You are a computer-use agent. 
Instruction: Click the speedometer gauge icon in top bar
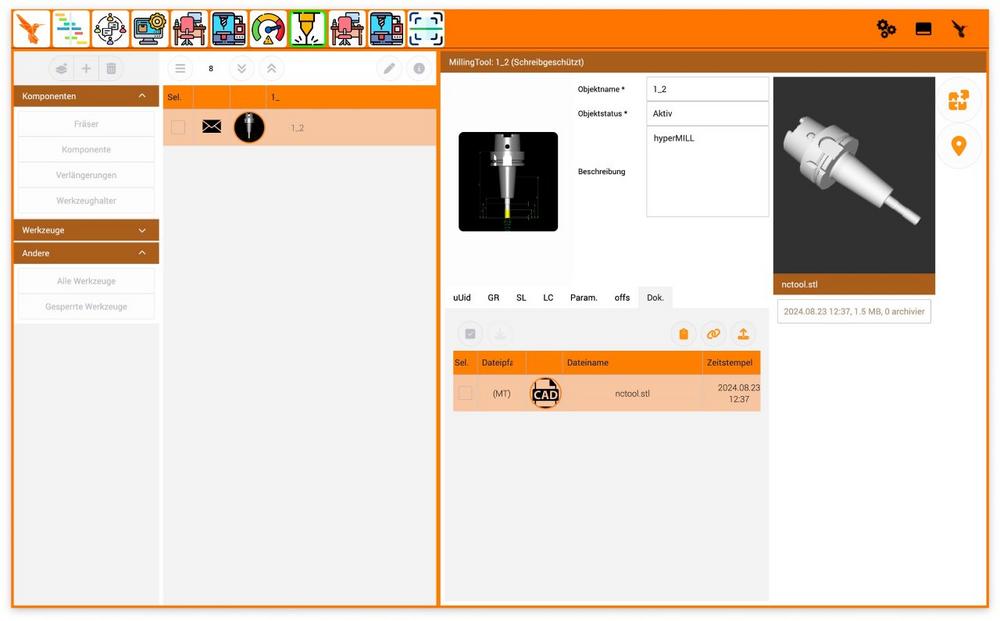coord(268,29)
